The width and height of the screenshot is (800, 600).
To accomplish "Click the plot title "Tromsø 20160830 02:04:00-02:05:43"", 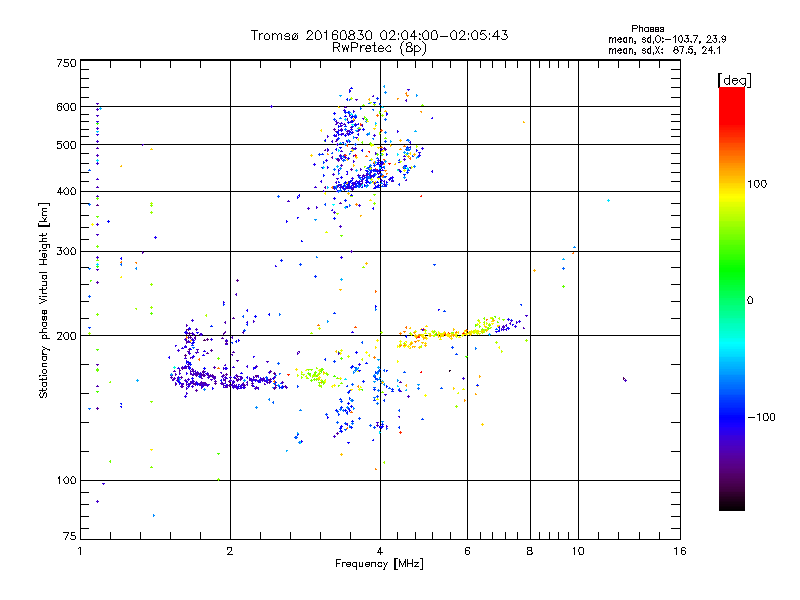I will tap(379, 35).
